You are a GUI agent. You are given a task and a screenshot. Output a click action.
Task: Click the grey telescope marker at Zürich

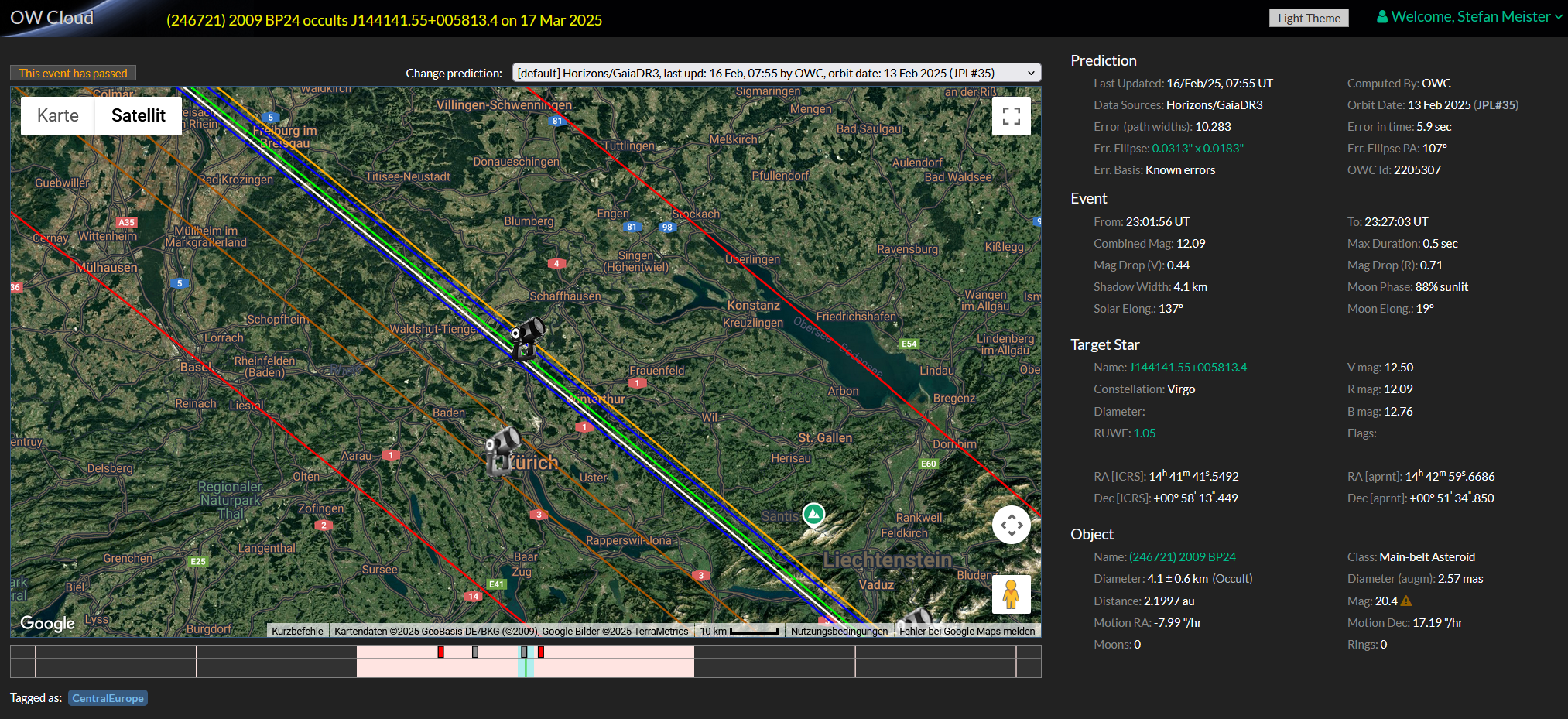tap(502, 450)
